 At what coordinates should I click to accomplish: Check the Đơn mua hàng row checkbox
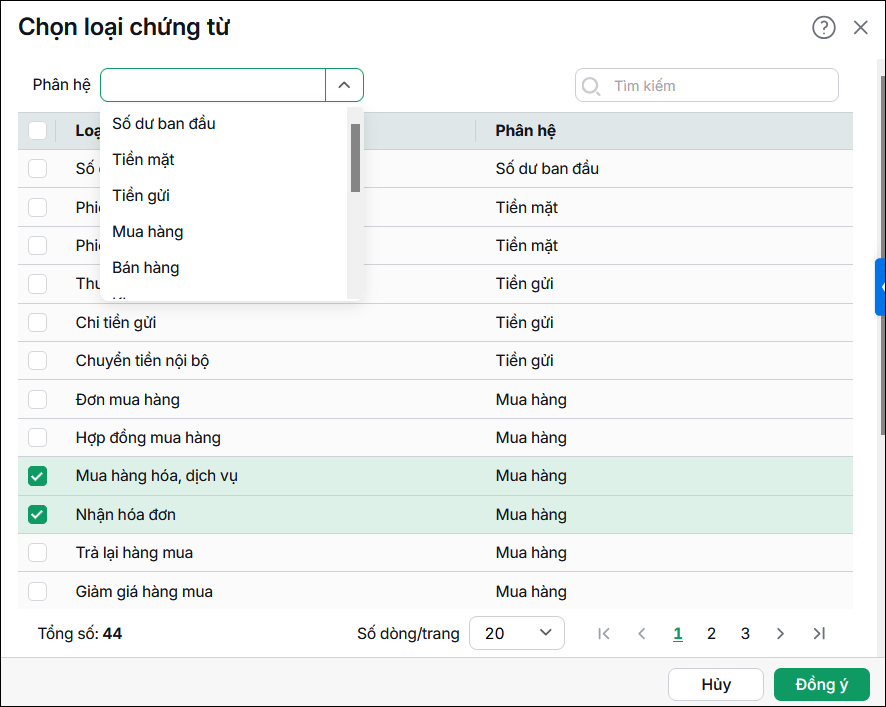[37, 400]
